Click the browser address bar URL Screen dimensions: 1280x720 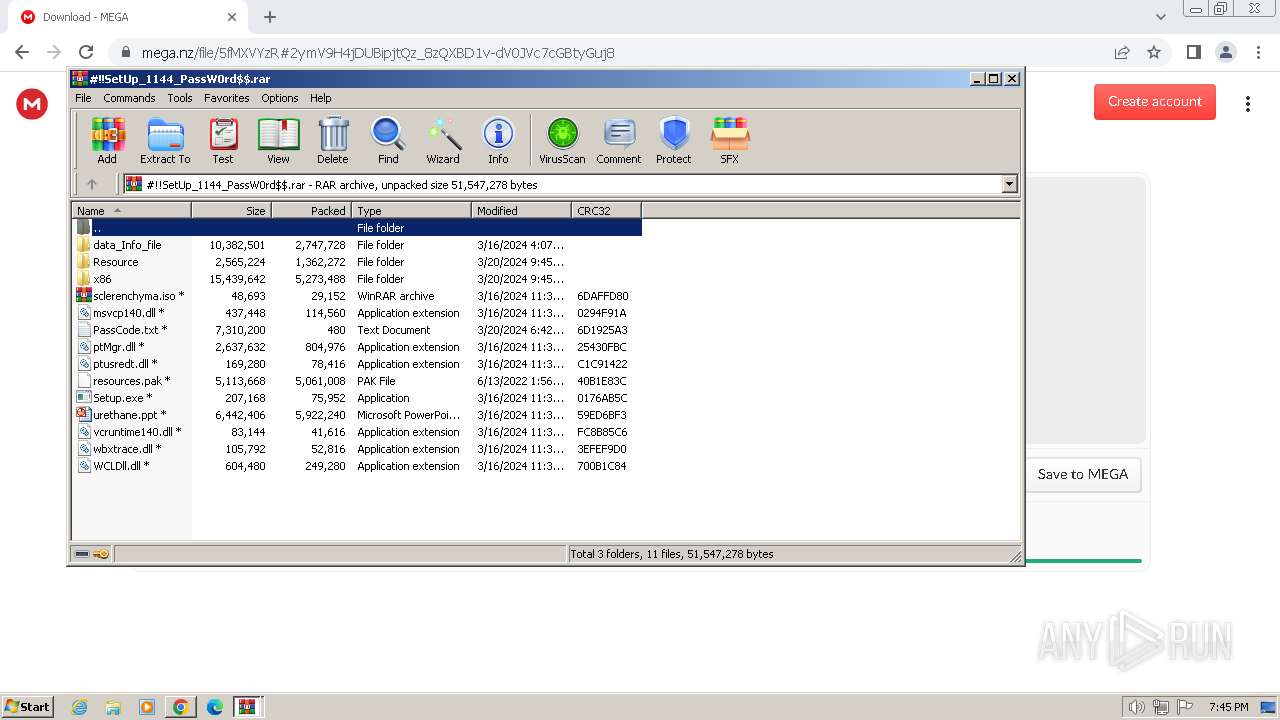click(378, 53)
